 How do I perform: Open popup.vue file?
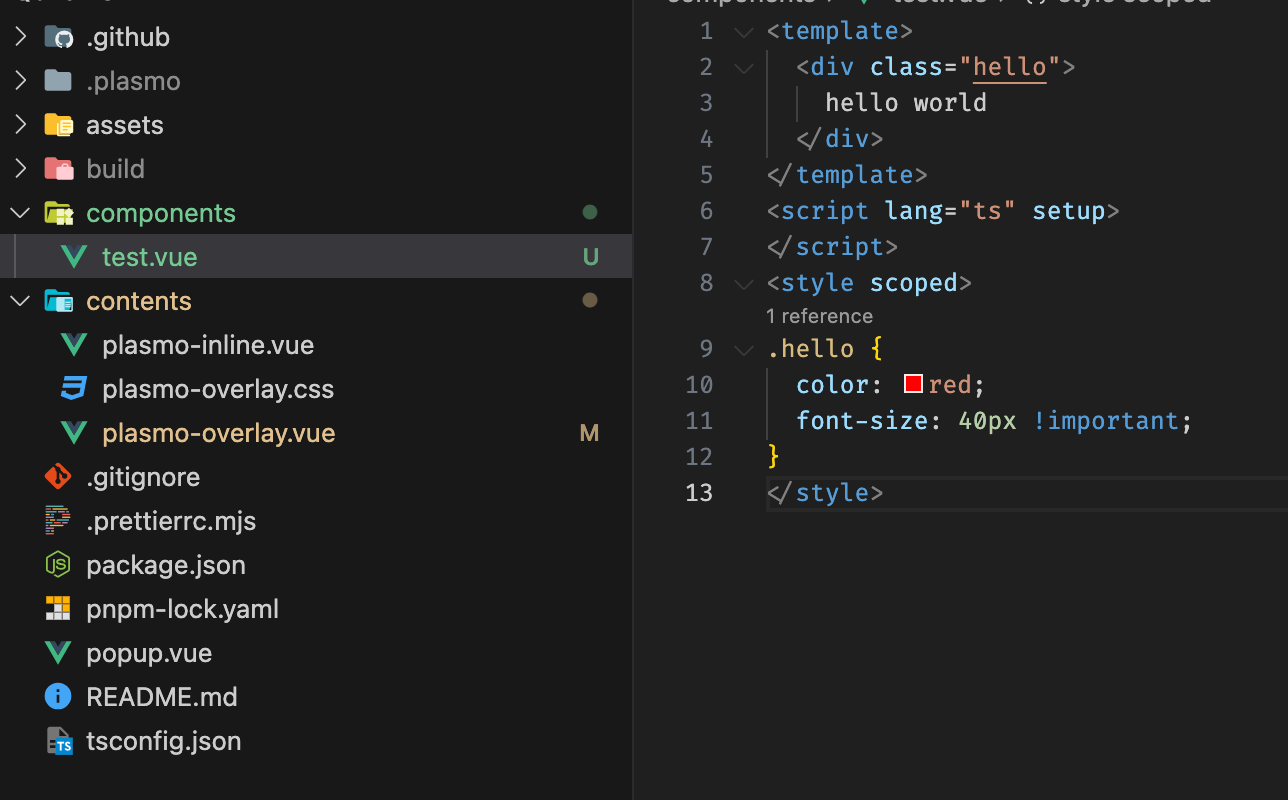(149, 653)
